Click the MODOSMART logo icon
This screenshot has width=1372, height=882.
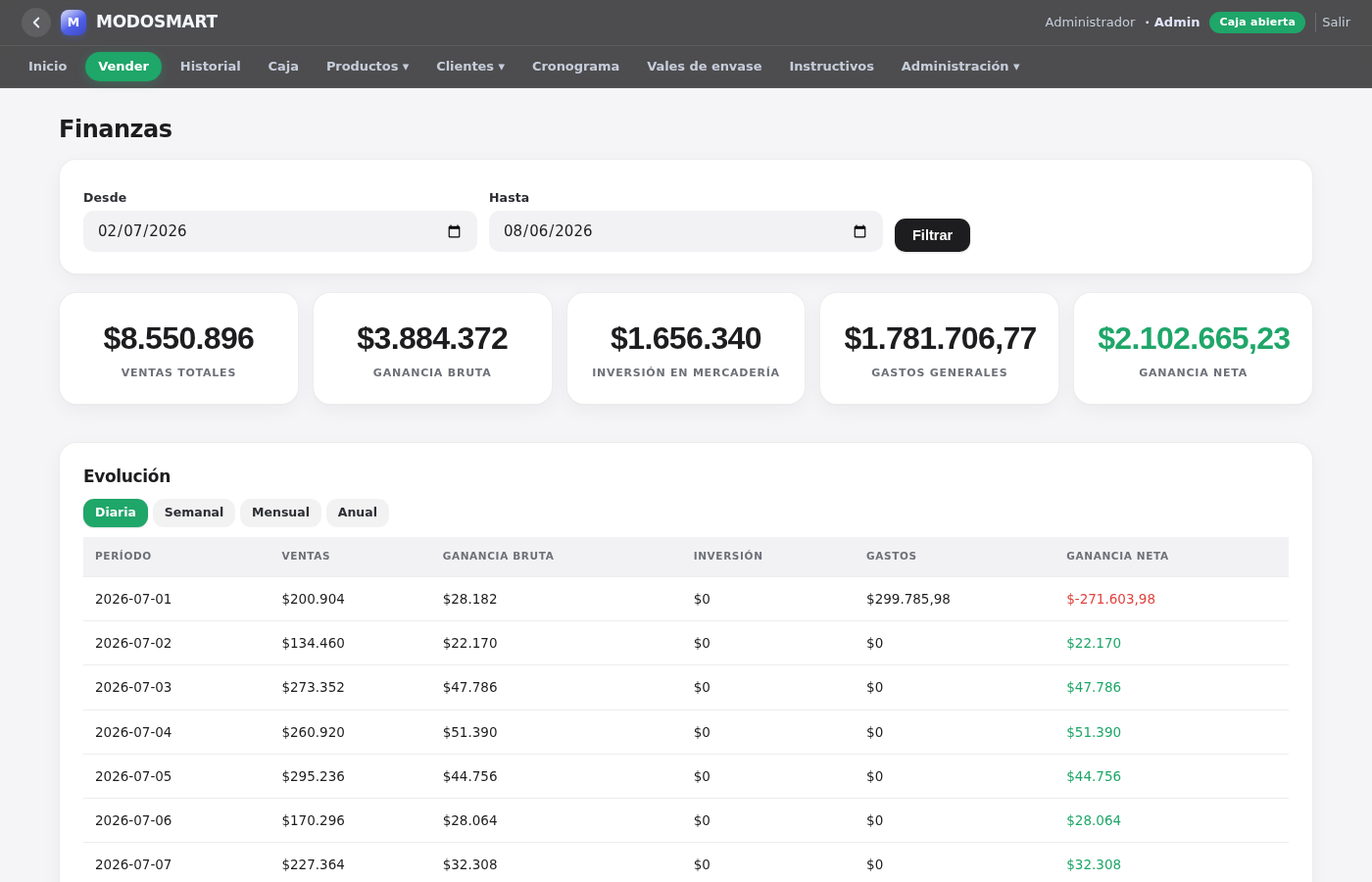tap(73, 23)
